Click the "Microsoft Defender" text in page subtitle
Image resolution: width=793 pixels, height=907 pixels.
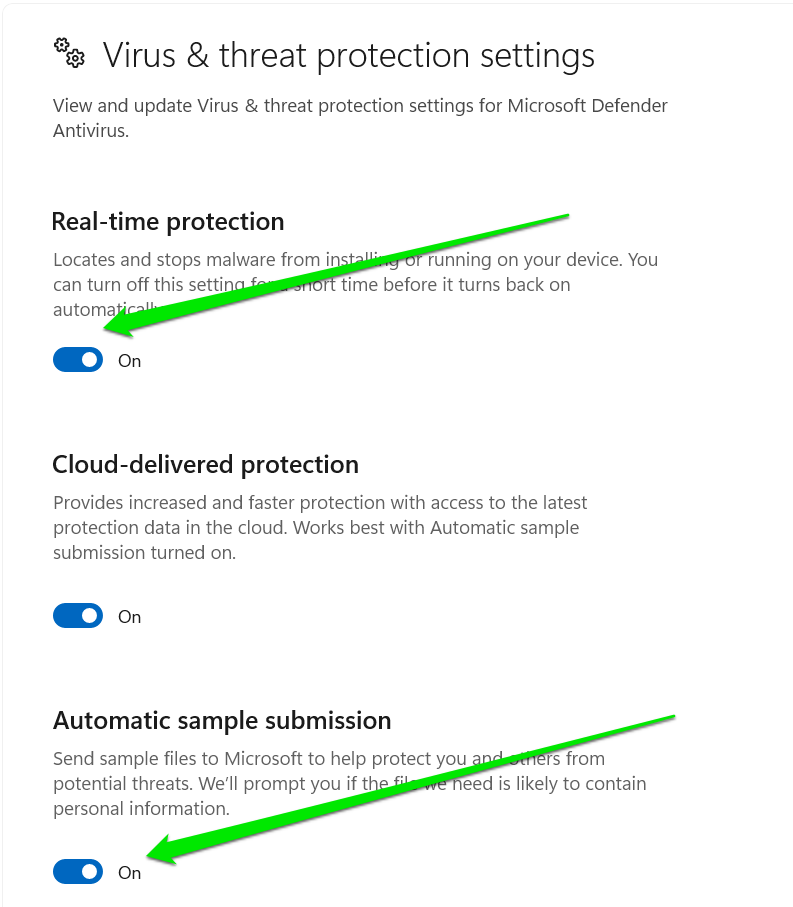coord(589,105)
